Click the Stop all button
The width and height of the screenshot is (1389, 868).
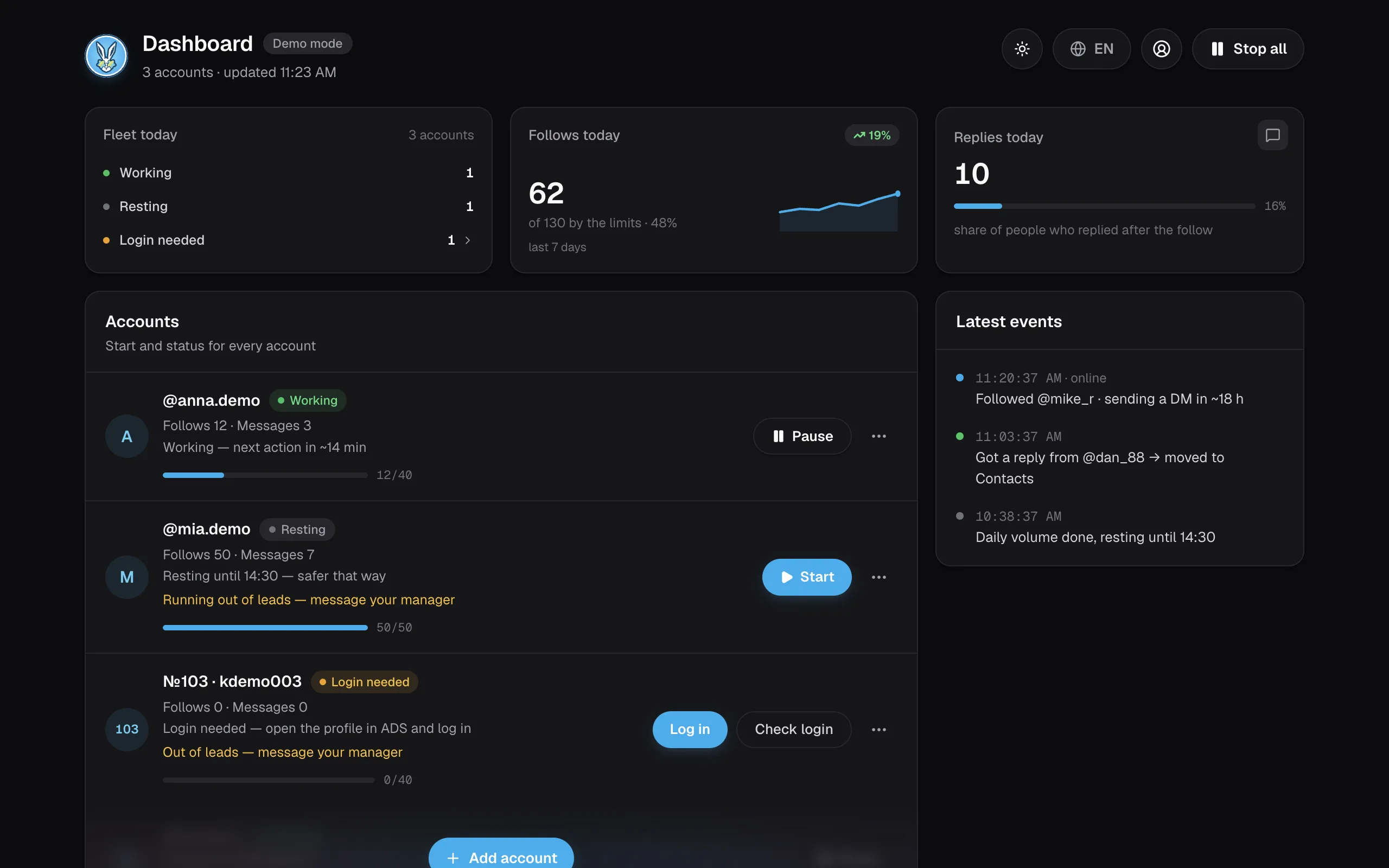1248,49
